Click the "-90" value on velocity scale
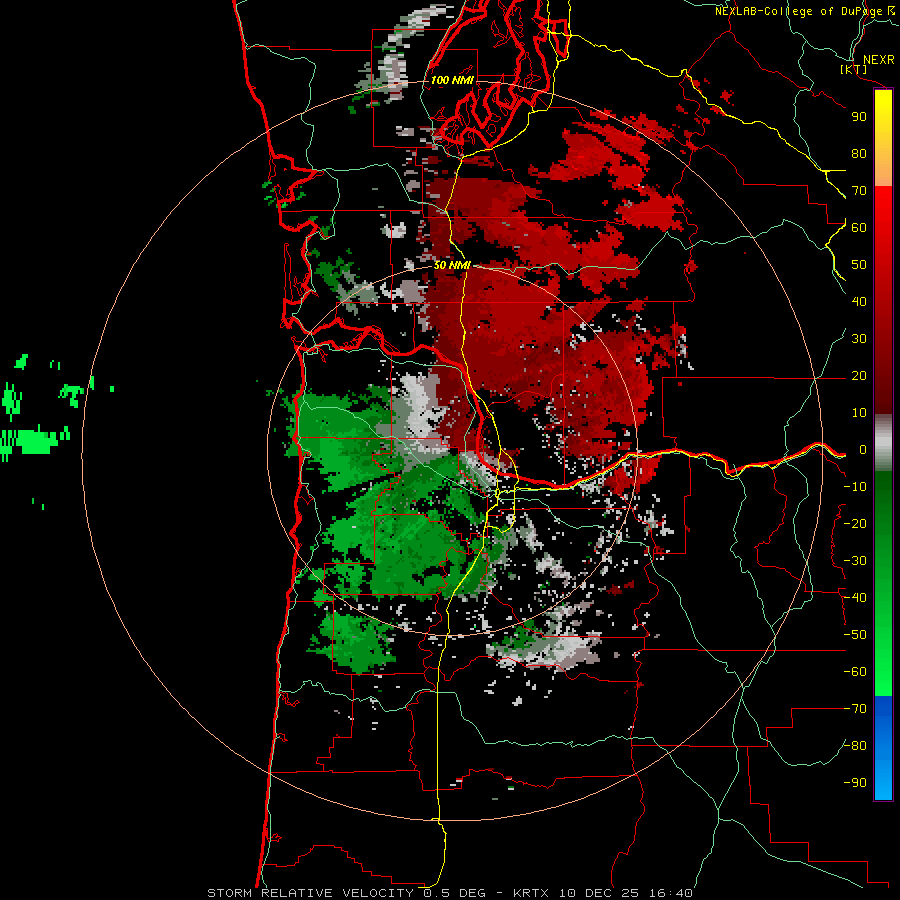Screen dimensions: 900x900 tap(855, 783)
